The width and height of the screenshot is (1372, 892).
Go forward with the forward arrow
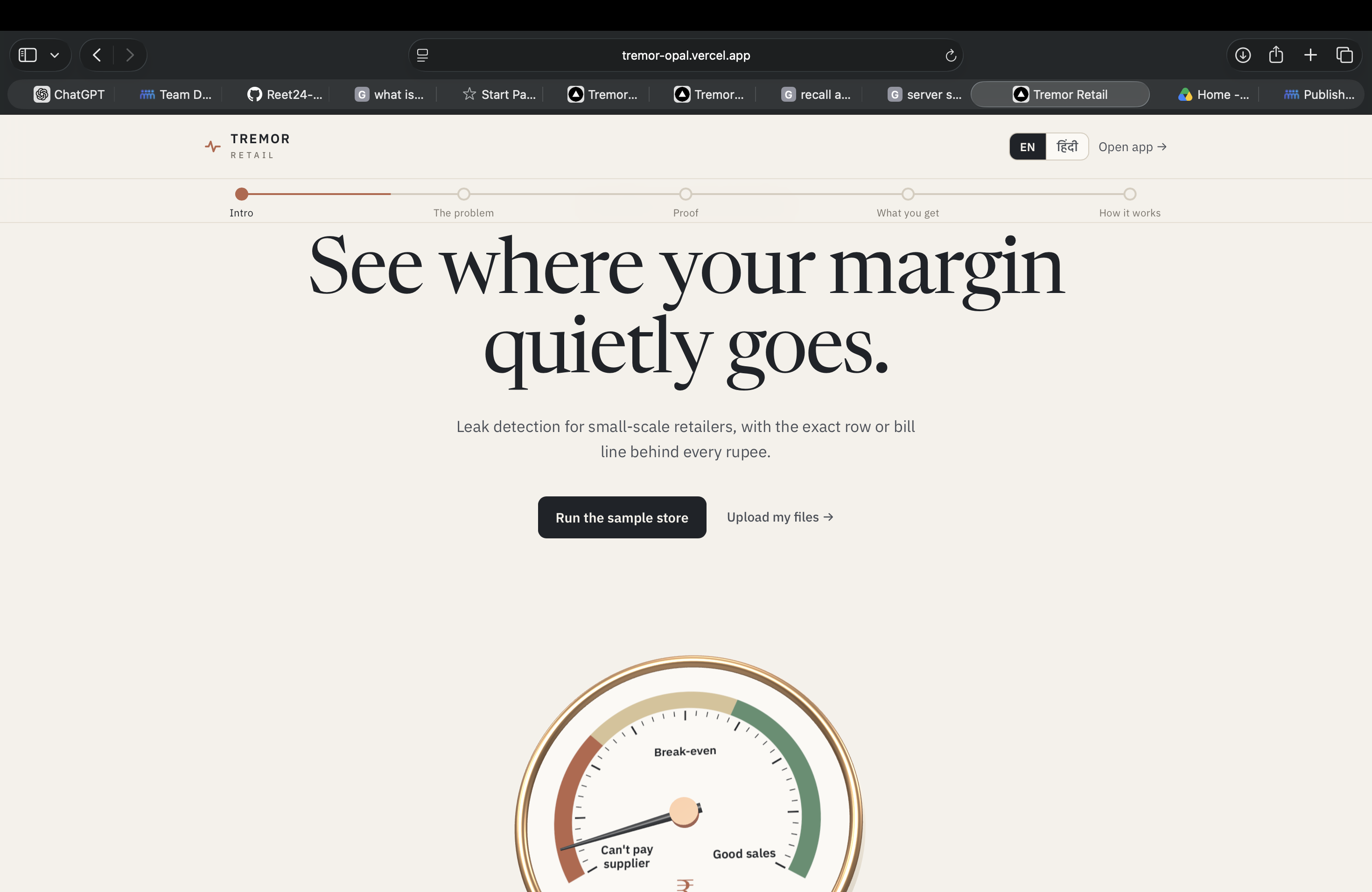click(x=130, y=56)
